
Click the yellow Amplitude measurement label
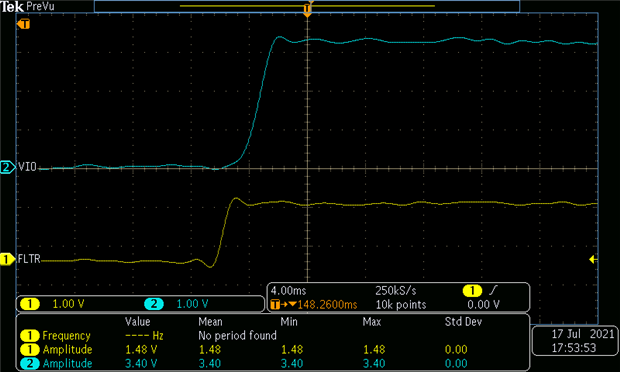[x=68, y=349]
